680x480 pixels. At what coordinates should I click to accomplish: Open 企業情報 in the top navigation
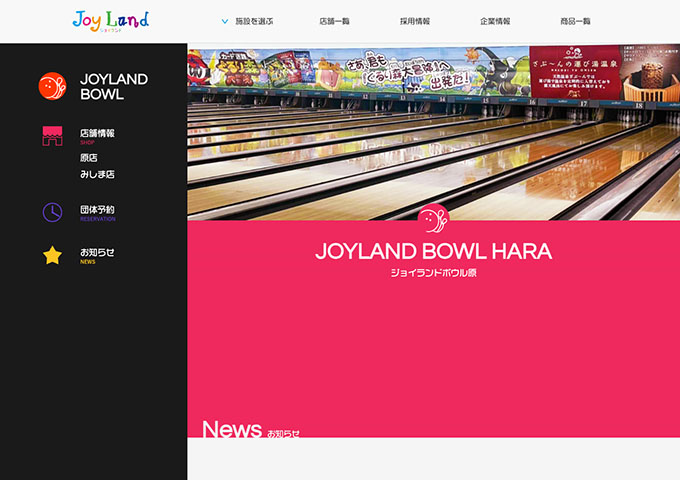pos(495,21)
